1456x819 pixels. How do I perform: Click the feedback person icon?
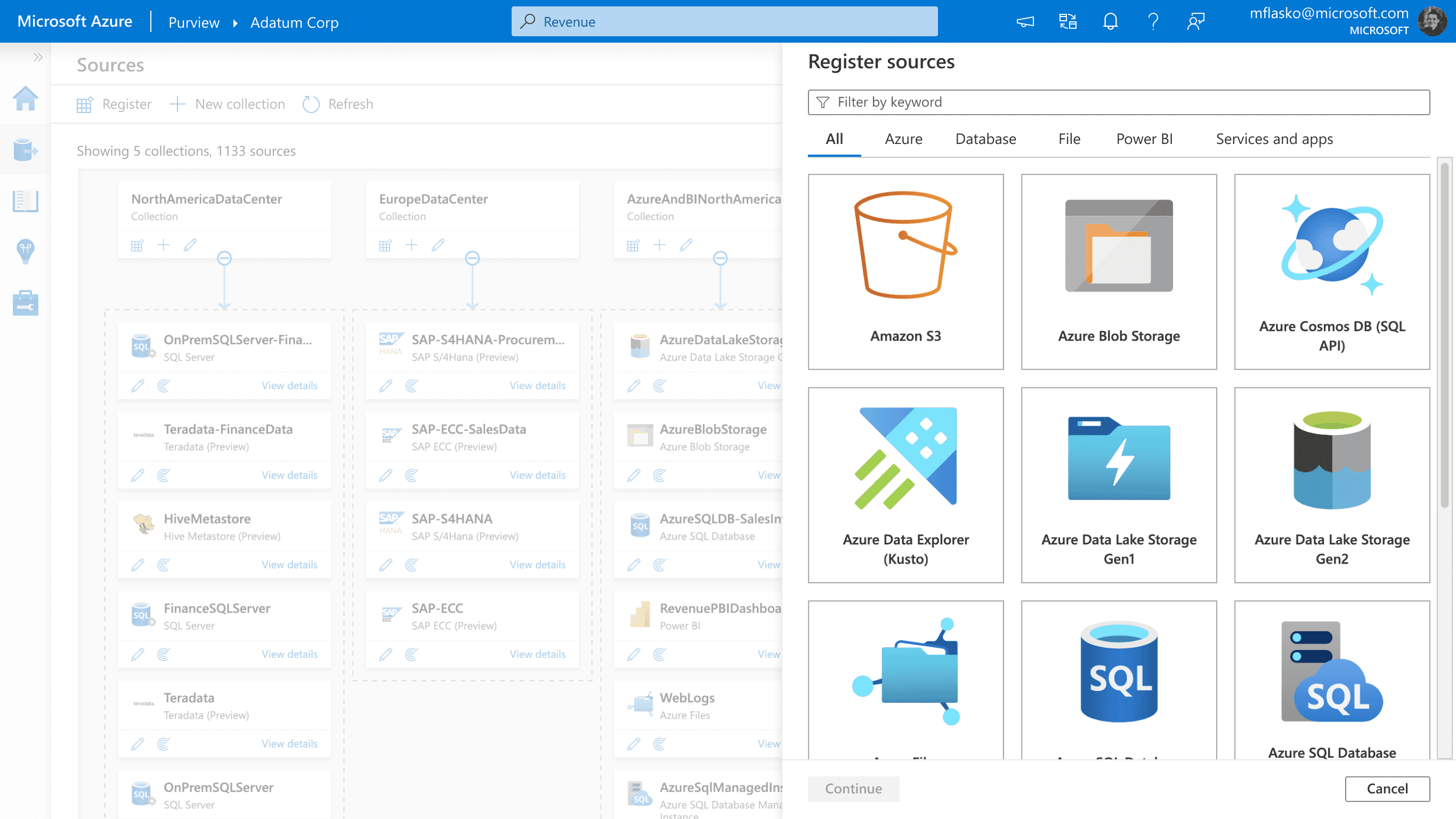pyautogui.click(x=1196, y=21)
